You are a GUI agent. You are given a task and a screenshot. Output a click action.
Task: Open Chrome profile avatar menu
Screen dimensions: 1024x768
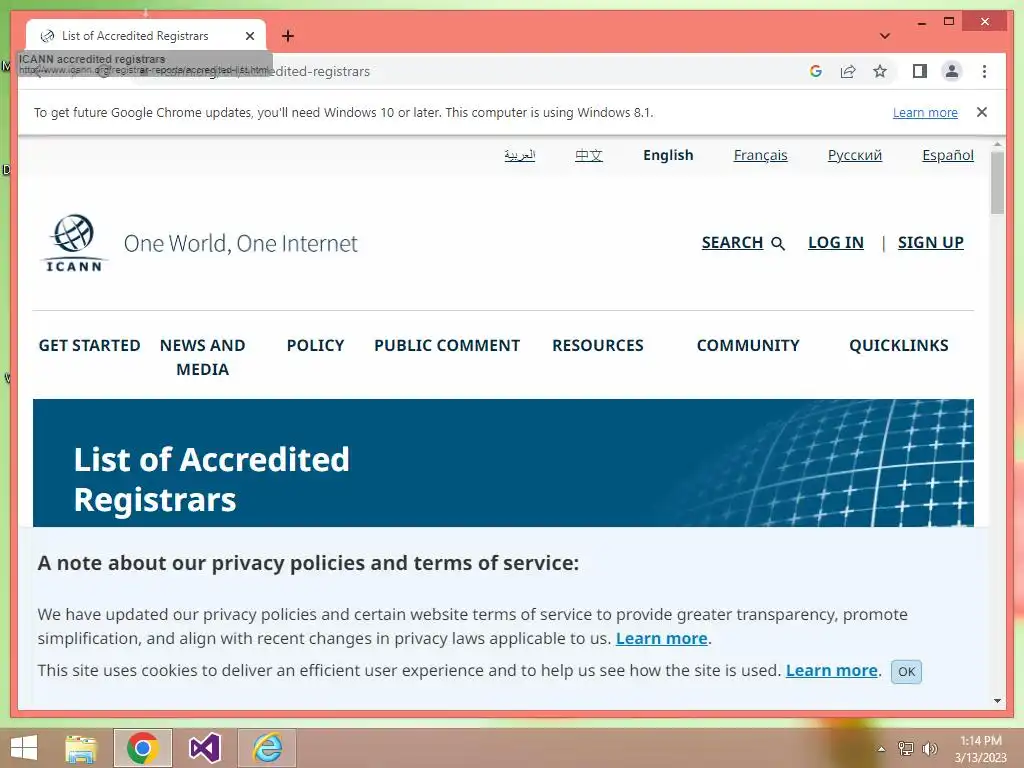[x=952, y=71]
